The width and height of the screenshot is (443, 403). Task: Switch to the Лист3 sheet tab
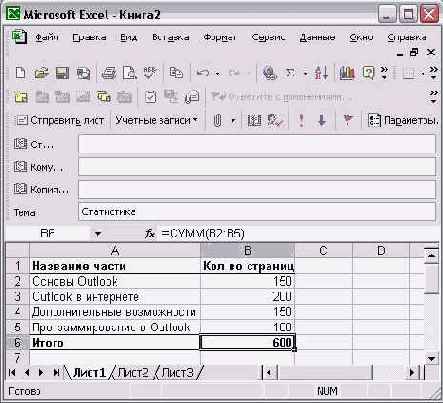[177, 373]
